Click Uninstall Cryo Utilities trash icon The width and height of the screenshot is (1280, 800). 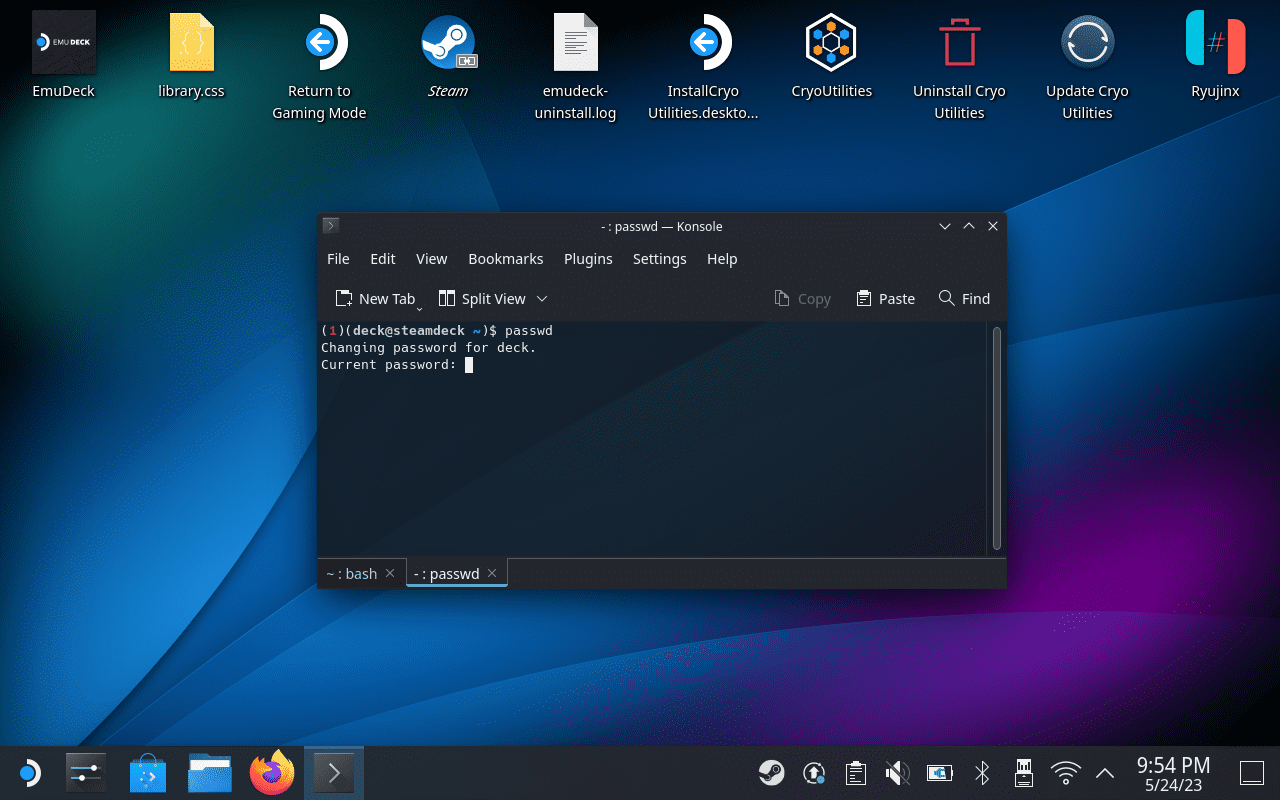coord(959,43)
